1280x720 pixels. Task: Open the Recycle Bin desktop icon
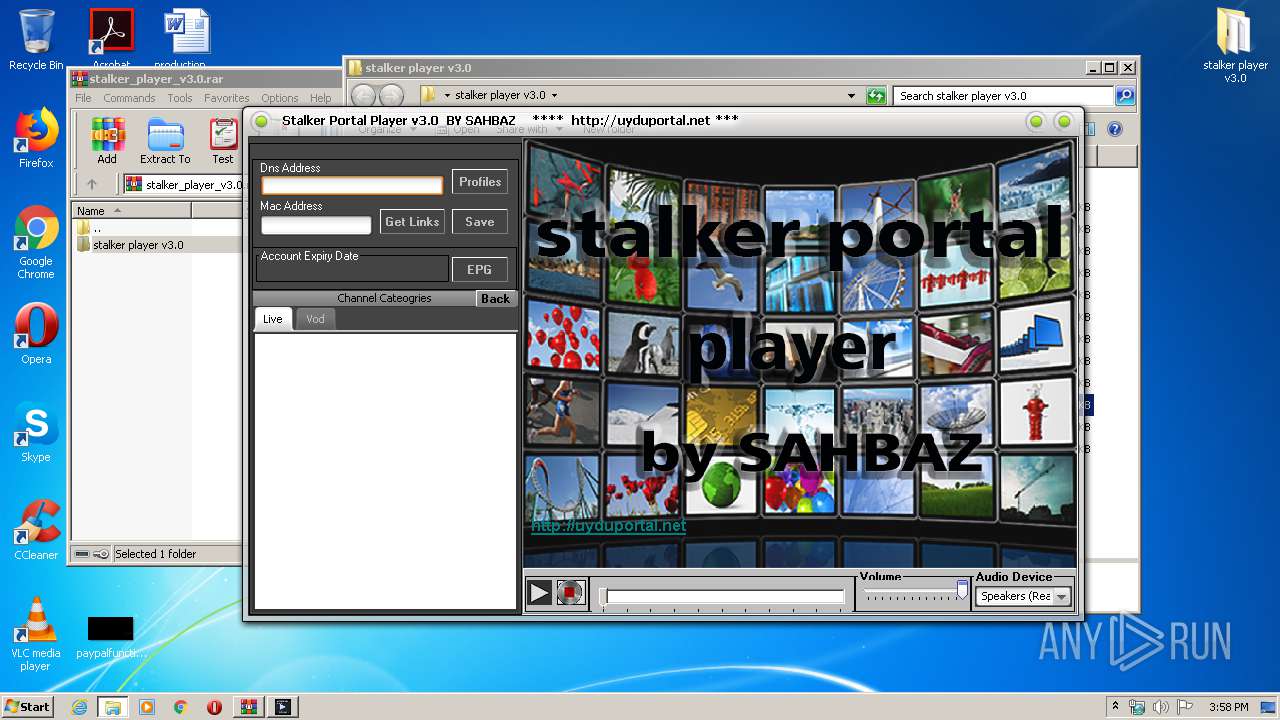[36, 40]
